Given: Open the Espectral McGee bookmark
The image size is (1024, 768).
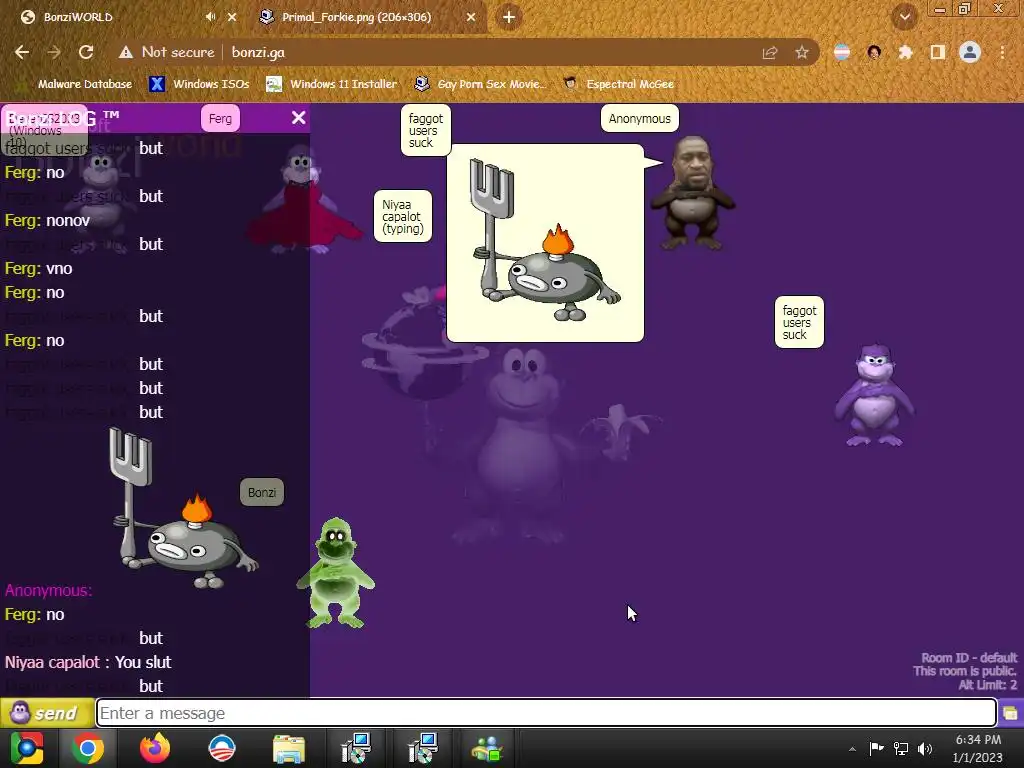Looking at the screenshot, I should tap(618, 84).
